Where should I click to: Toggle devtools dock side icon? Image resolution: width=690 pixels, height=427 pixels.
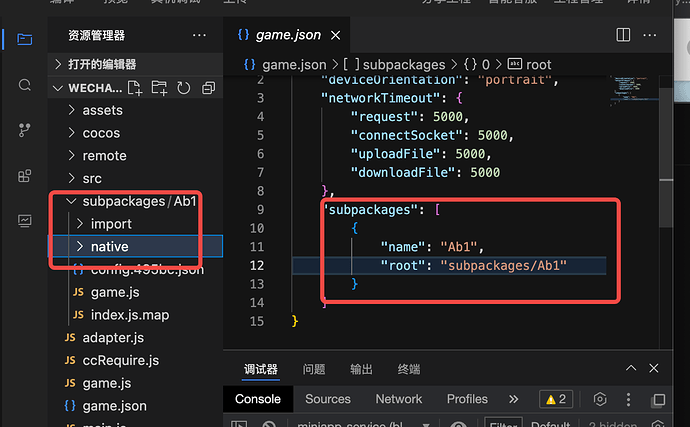[x=659, y=400]
